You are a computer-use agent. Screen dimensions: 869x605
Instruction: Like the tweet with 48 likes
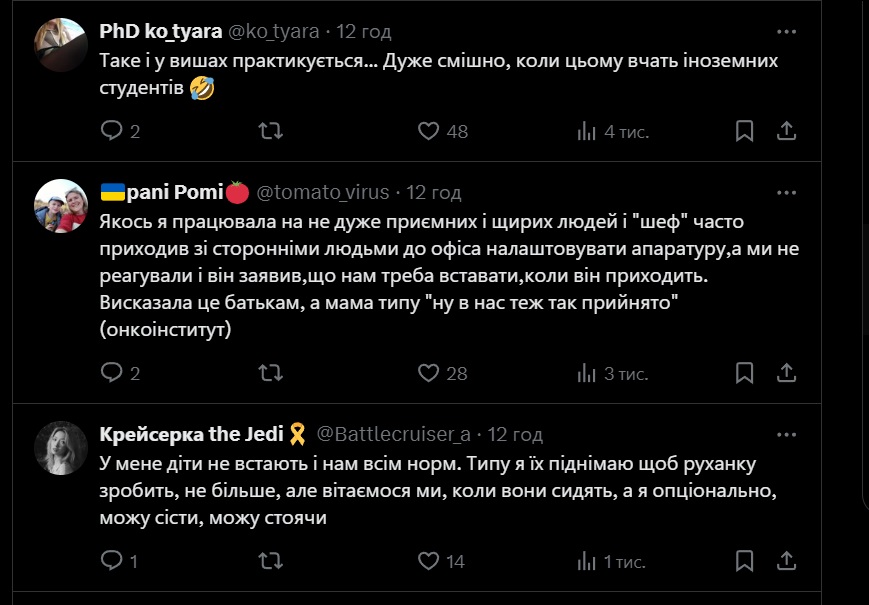tap(429, 131)
